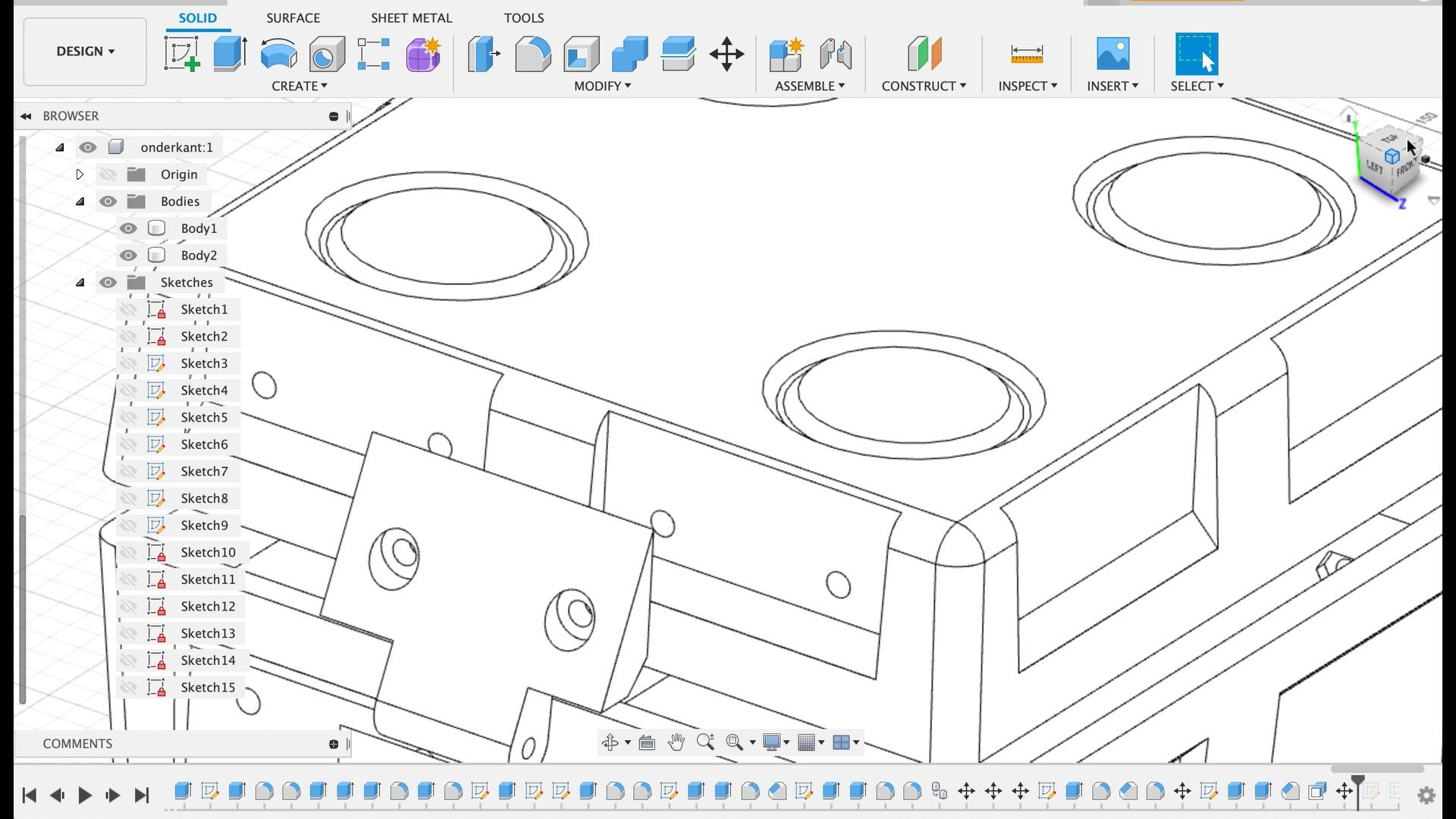
Task: Toggle visibility of Body2
Action: [x=127, y=255]
